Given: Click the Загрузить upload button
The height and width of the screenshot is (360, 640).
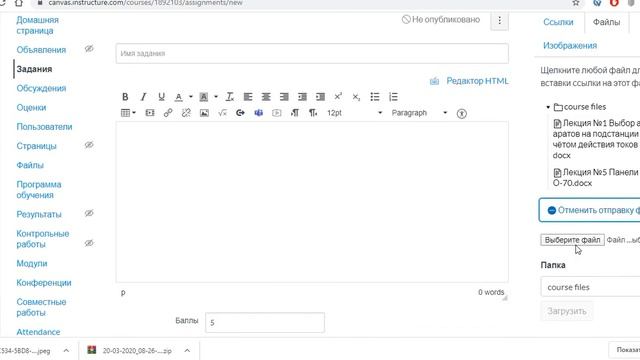Looking at the screenshot, I should tap(567, 311).
